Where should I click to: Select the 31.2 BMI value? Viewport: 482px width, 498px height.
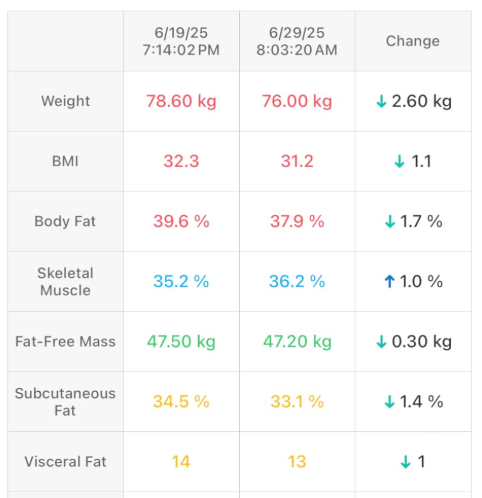297,161
